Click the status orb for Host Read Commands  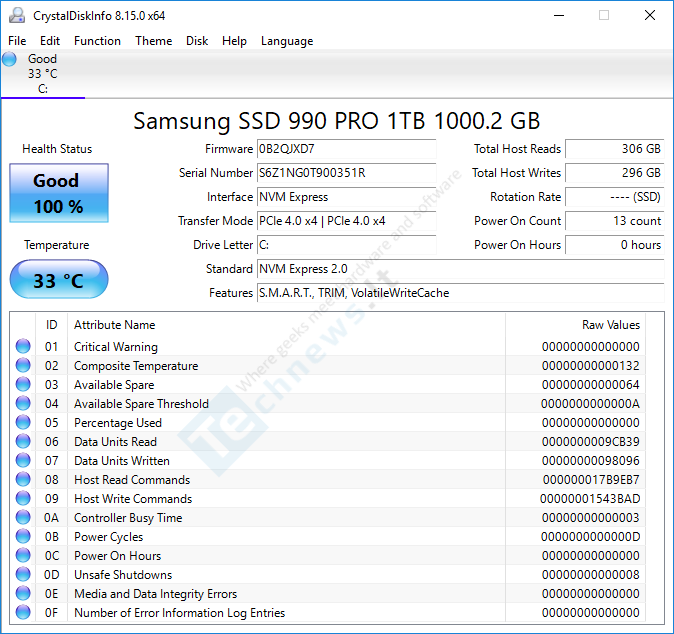(x=23, y=479)
